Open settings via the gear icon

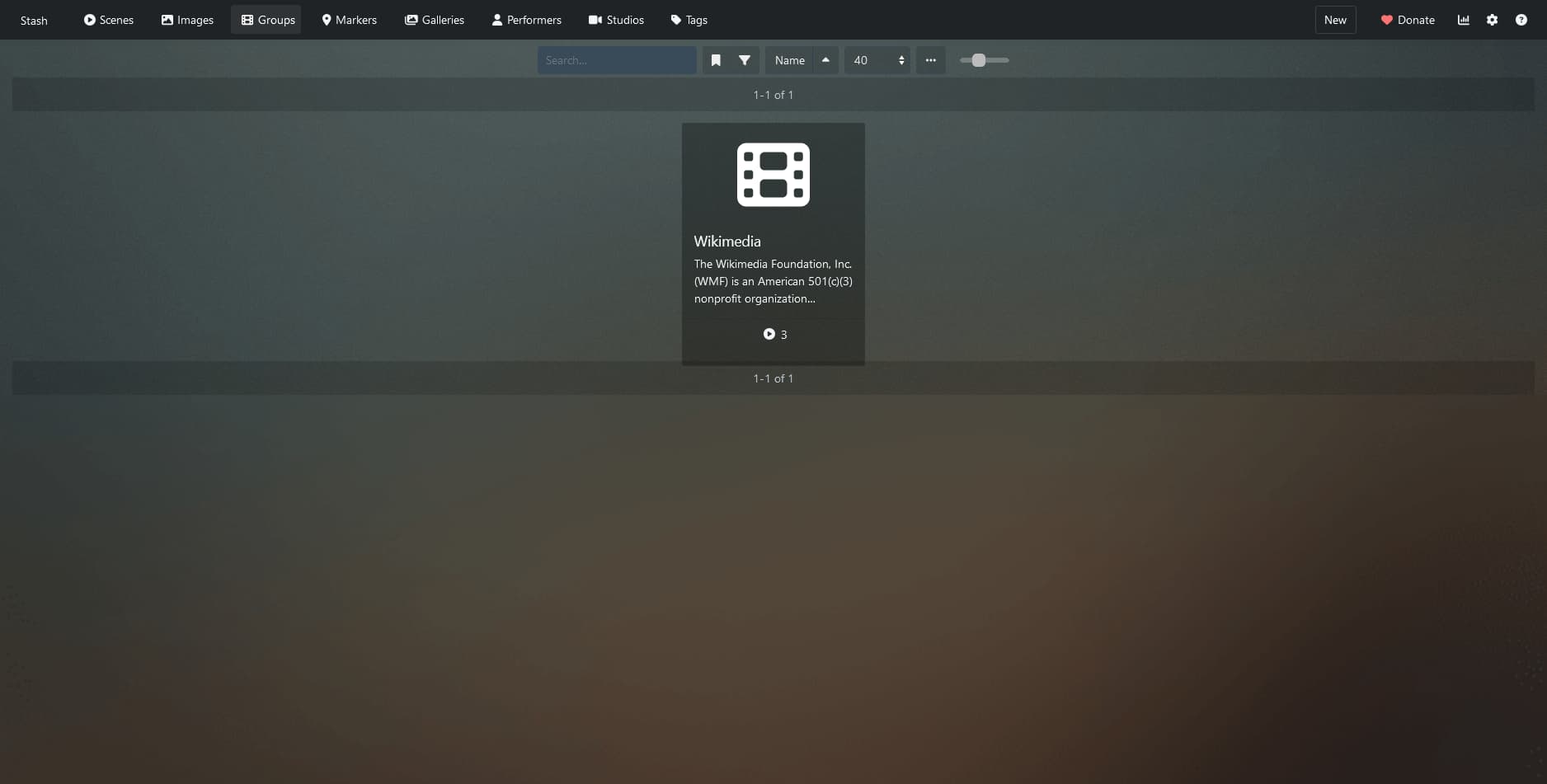[x=1492, y=20]
